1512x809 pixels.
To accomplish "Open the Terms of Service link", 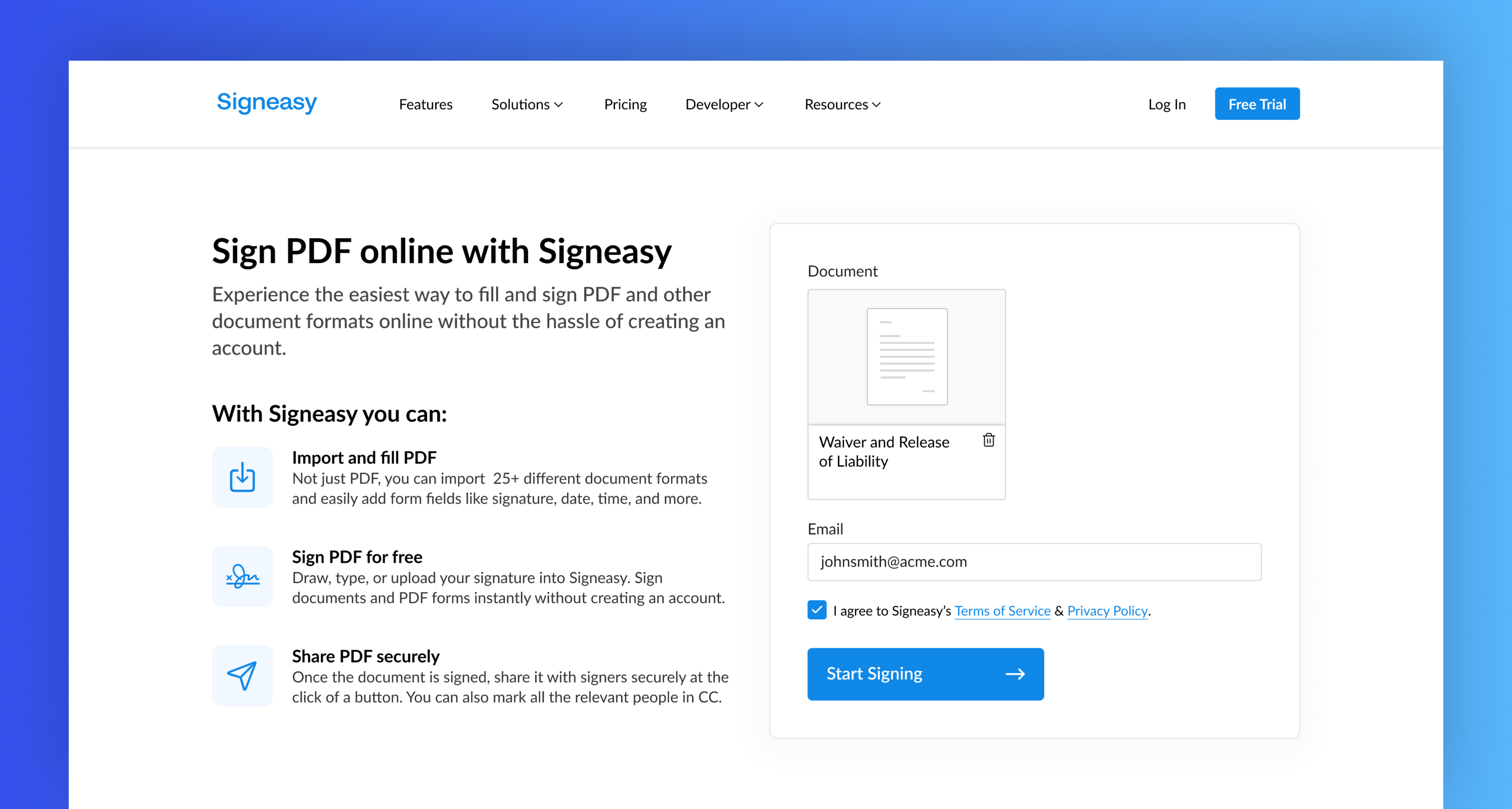I will click(x=1003, y=611).
